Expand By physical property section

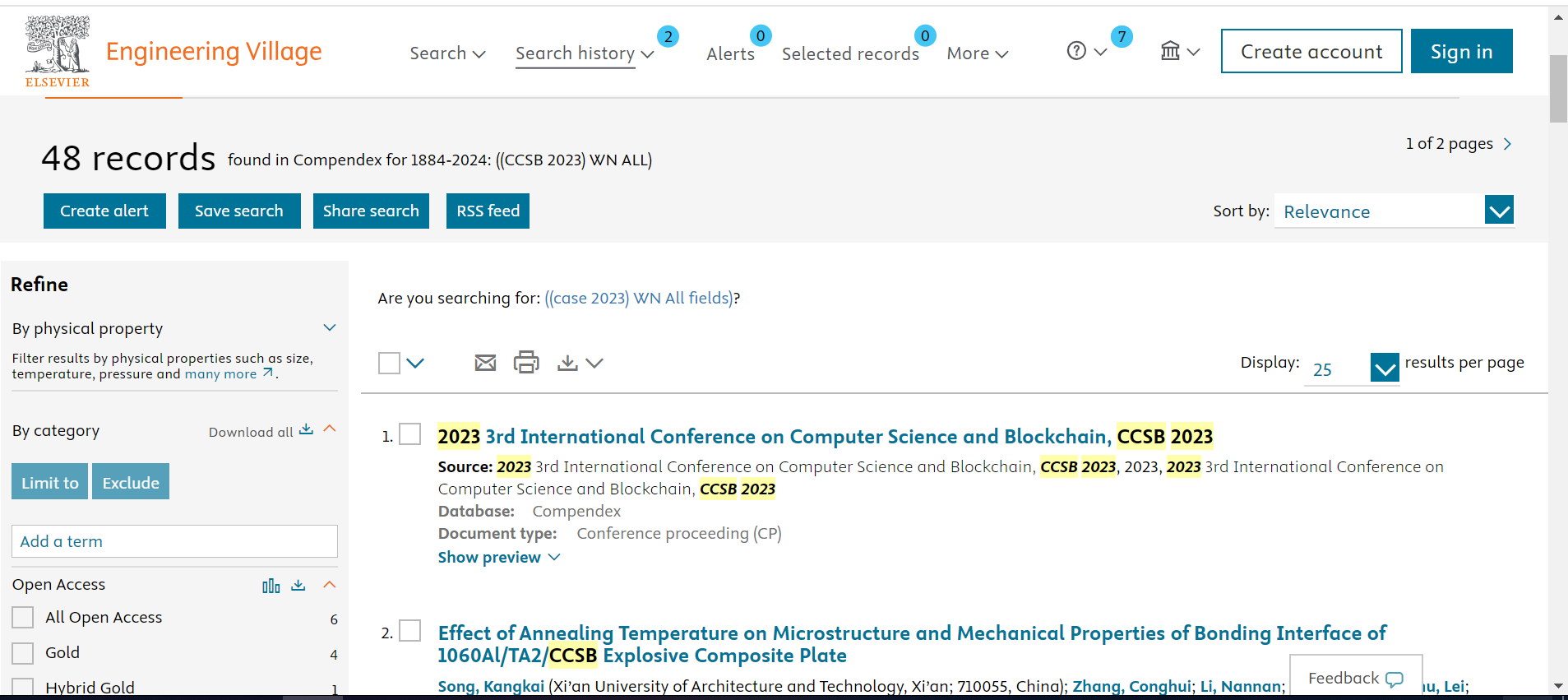[330, 327]
